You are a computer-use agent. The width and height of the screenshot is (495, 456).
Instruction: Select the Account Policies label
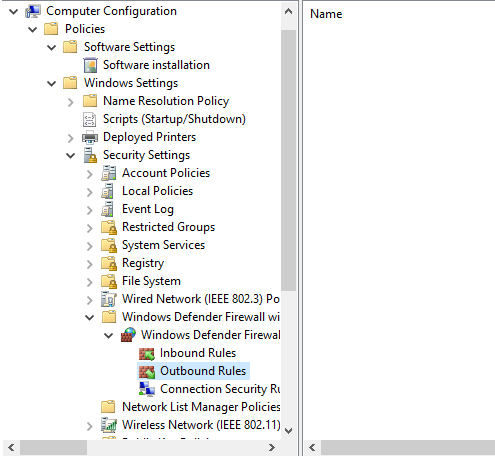(166, 173)
